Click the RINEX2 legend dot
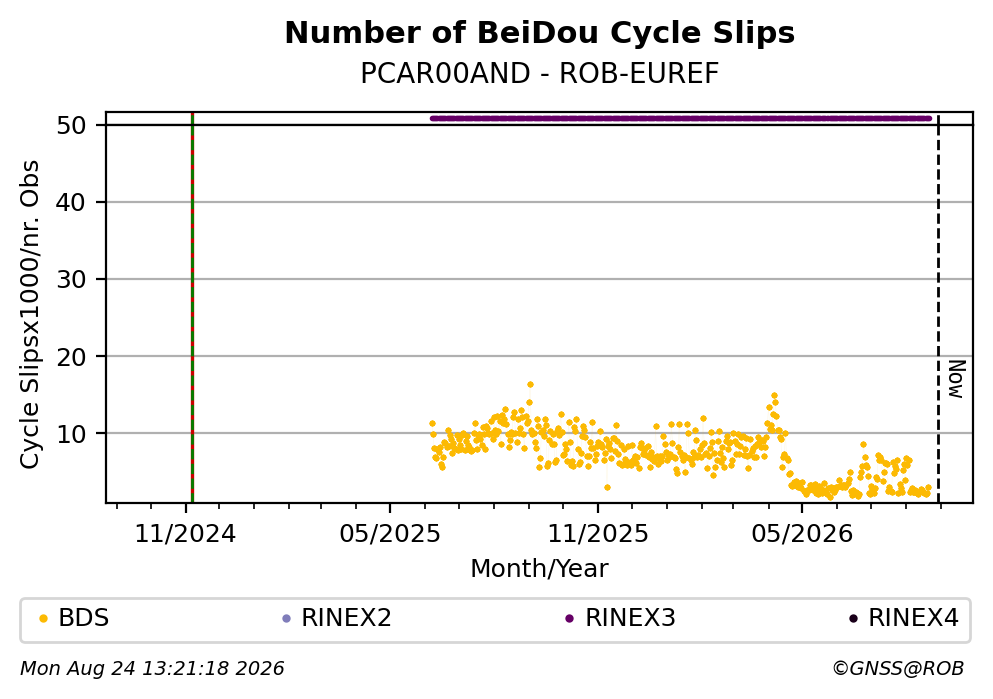Screen dimensions: 993x699 [286, 619]
